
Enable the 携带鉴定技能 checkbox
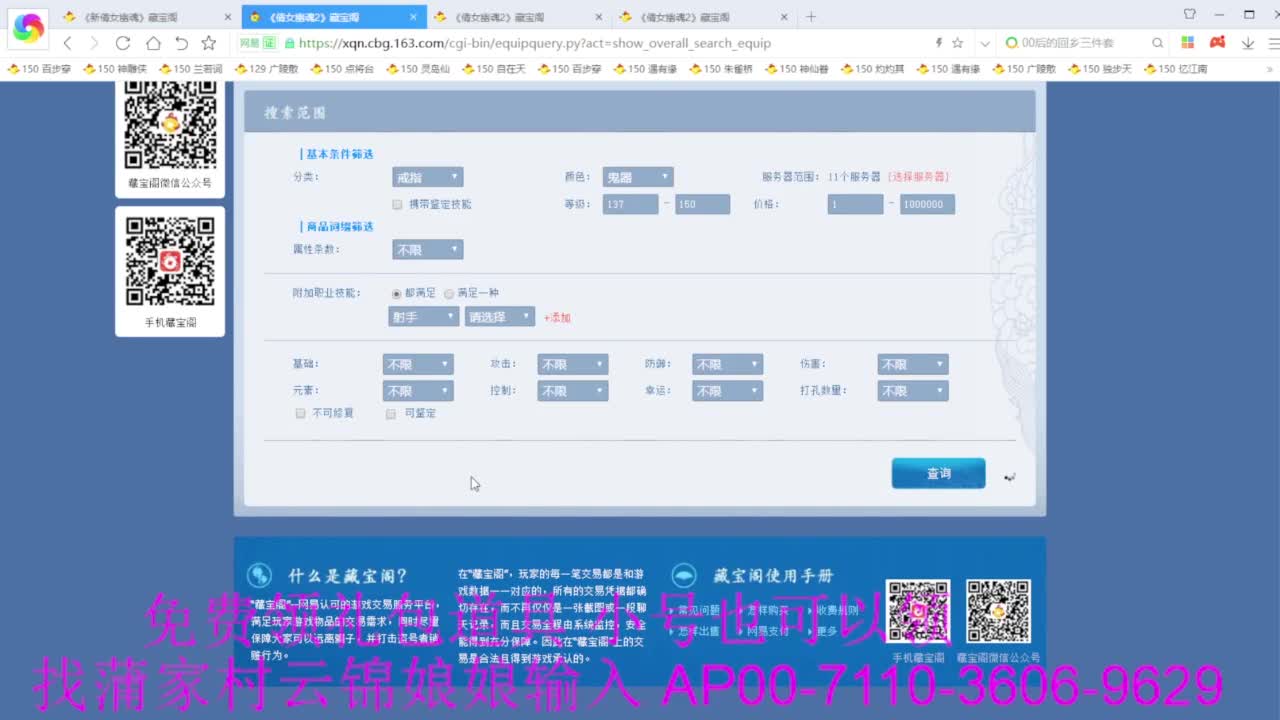[x=397, y=203]
